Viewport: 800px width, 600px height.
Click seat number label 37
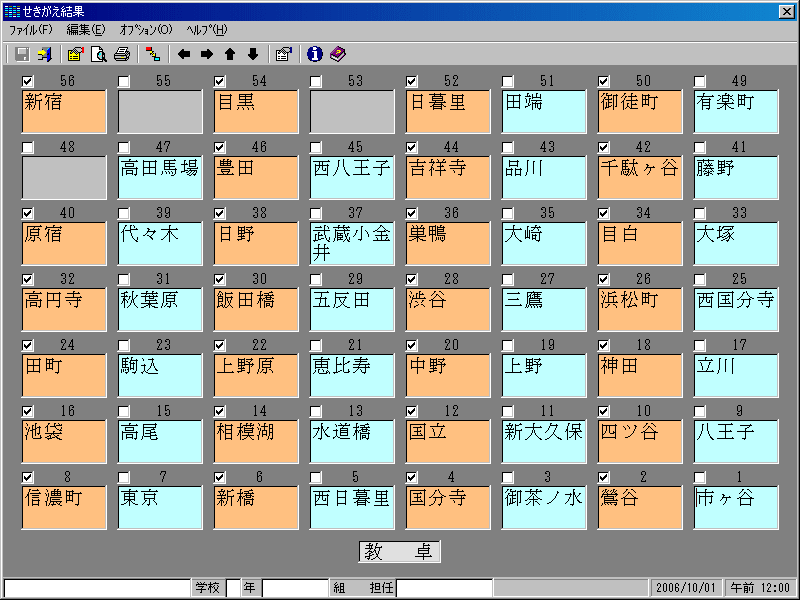coord(355,213)
